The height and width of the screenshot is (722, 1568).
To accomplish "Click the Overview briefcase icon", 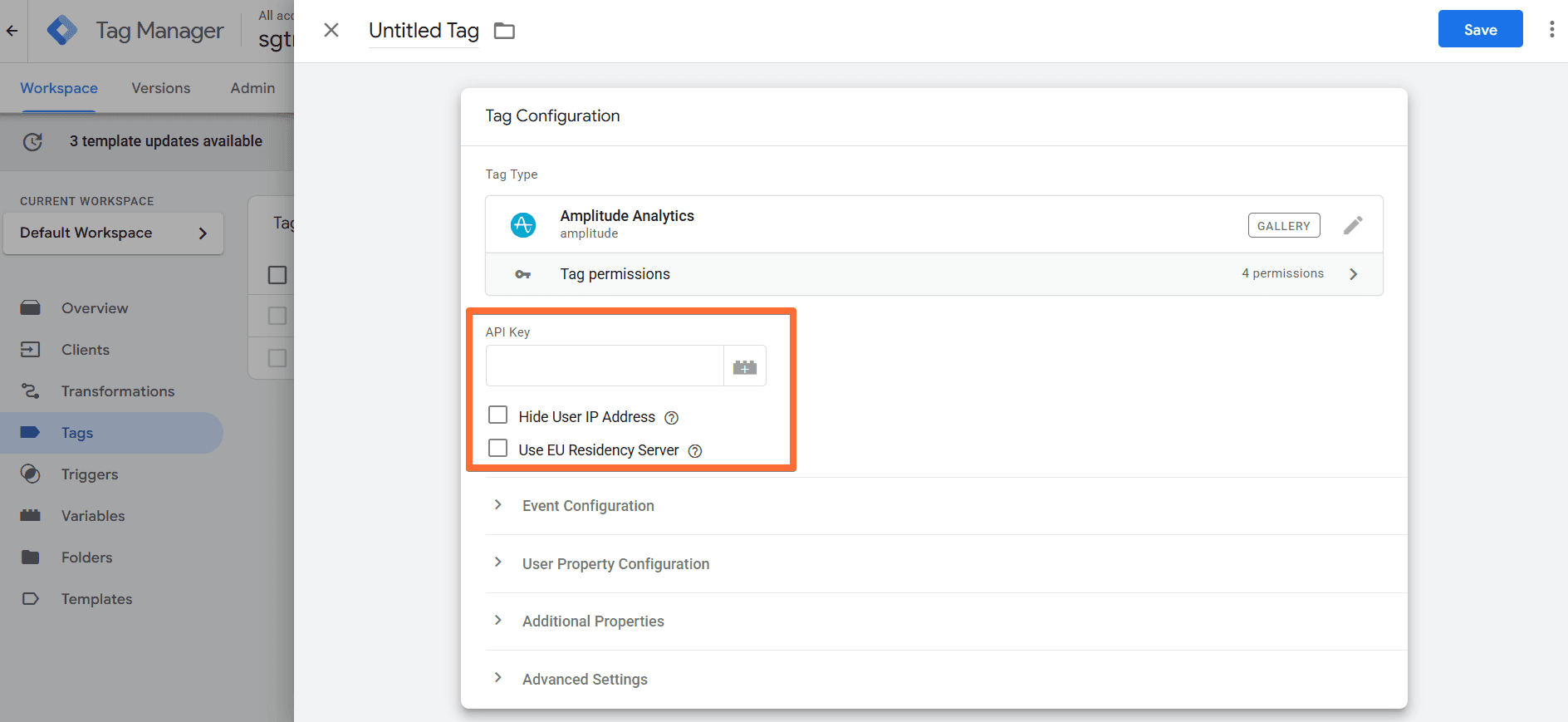I will coord(31,308).
